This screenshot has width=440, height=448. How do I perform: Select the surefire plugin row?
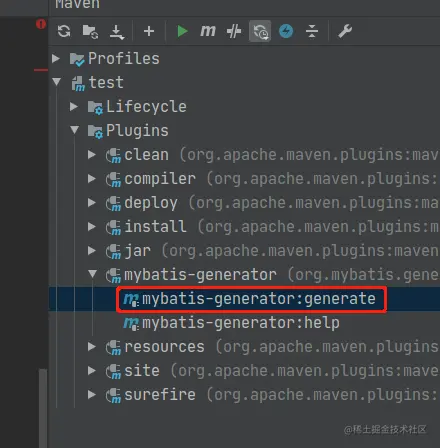[244, 395]
